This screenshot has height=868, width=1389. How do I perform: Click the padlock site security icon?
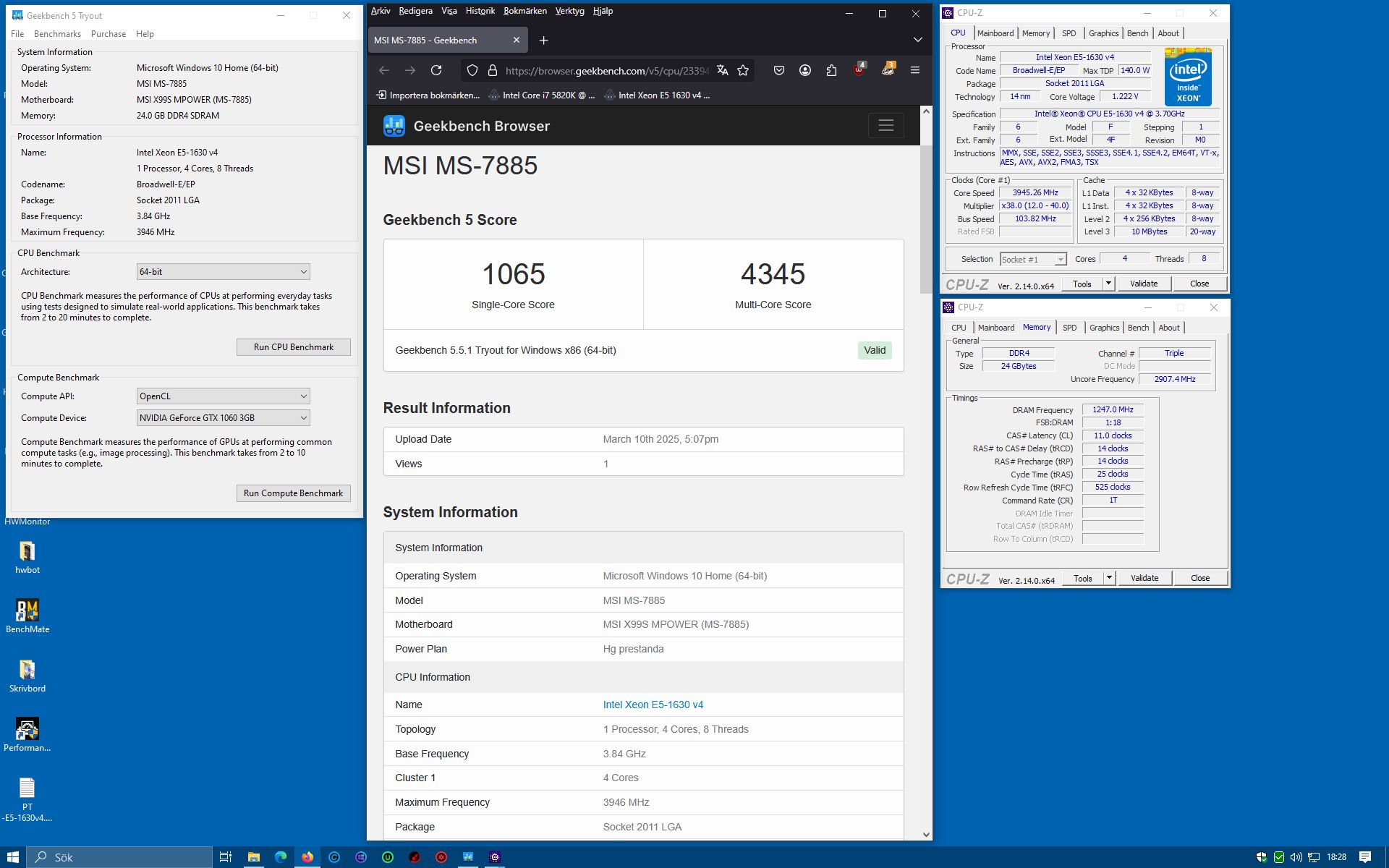pos(493,70)
